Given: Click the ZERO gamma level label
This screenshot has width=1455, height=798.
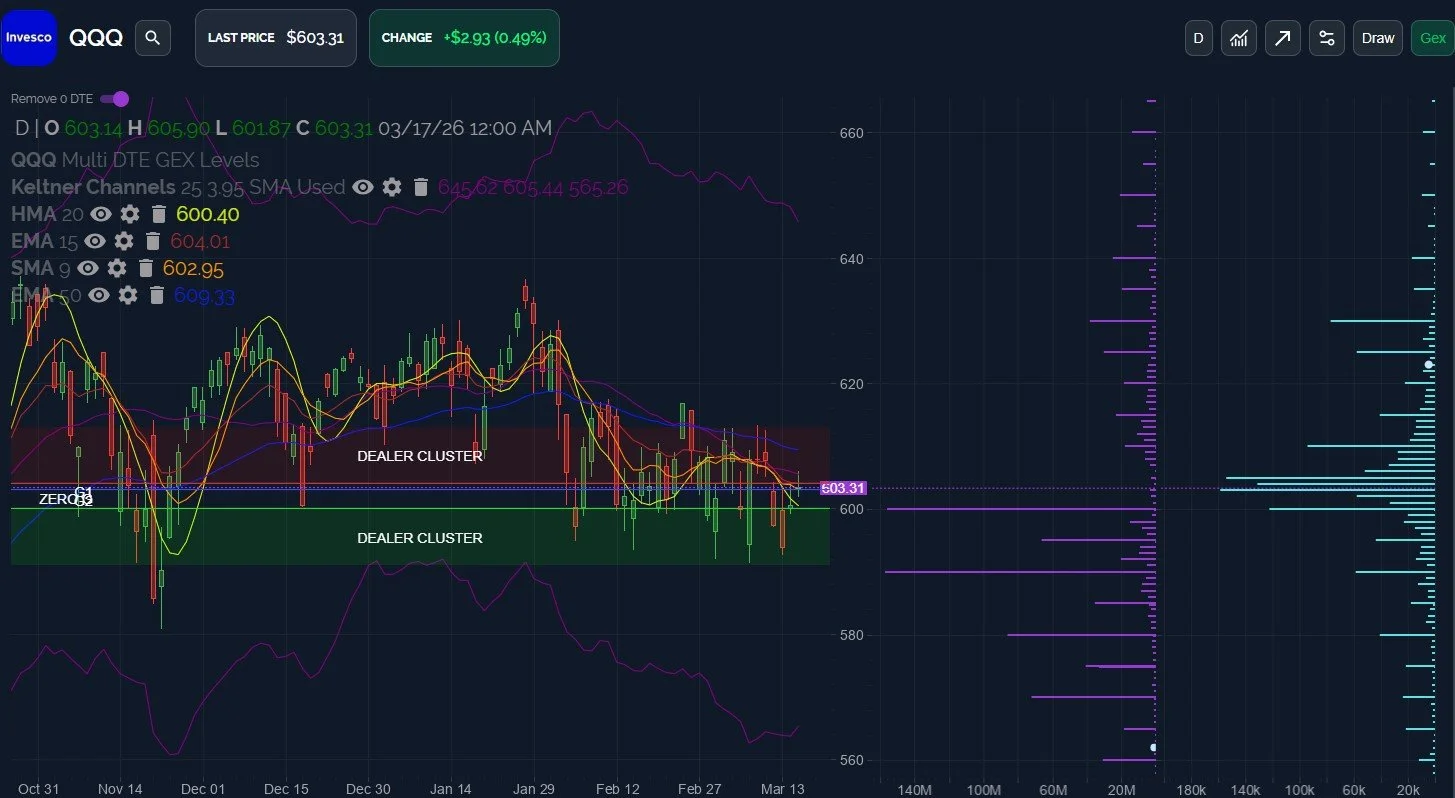Looking at the screenshot, I should [59, 499].
